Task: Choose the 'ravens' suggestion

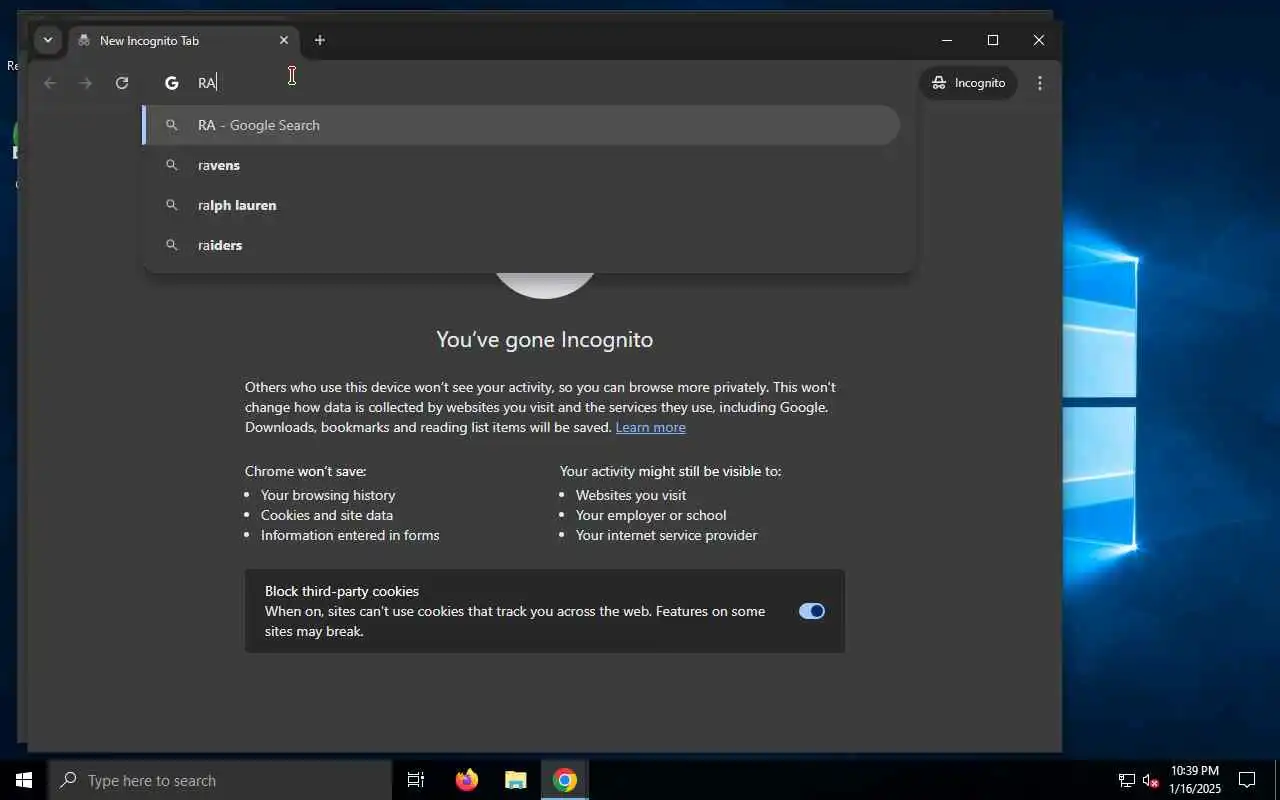Action: [522, 165]
